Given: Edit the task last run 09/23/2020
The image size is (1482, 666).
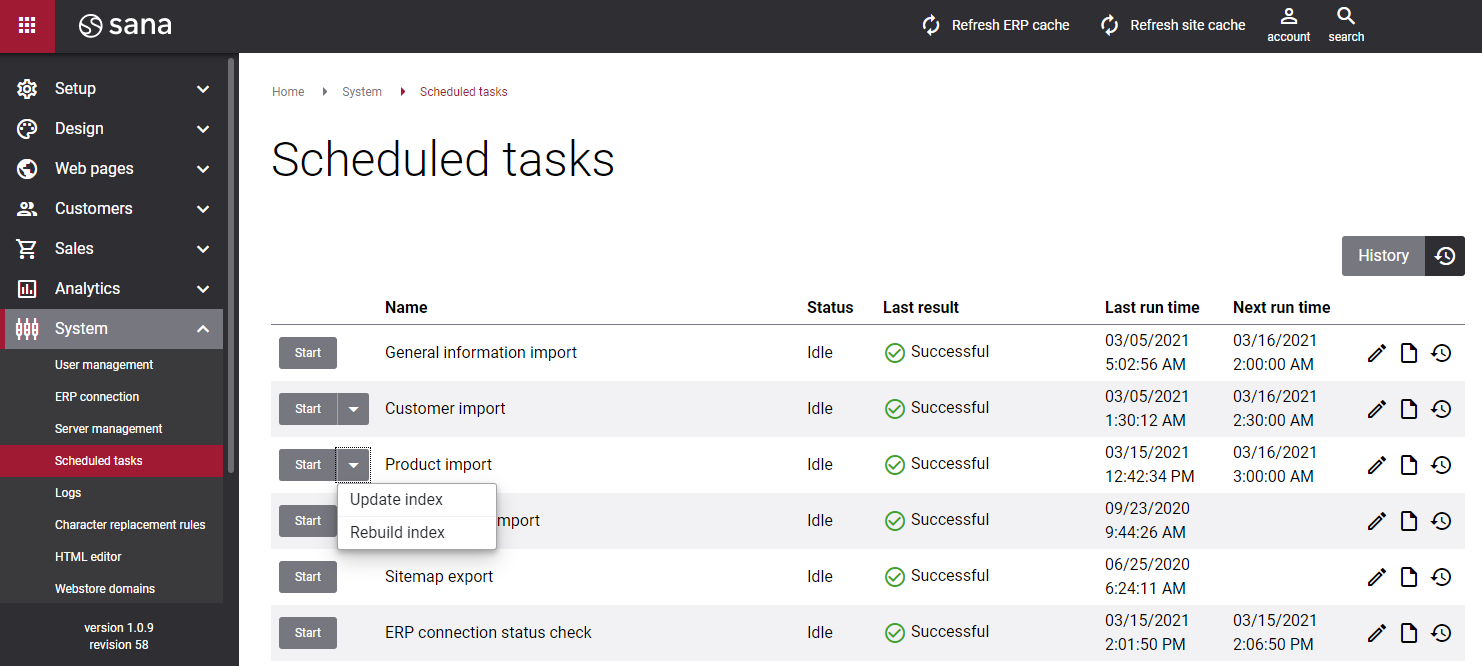Looking at the screenshot, I should [x=1377, y=521].
